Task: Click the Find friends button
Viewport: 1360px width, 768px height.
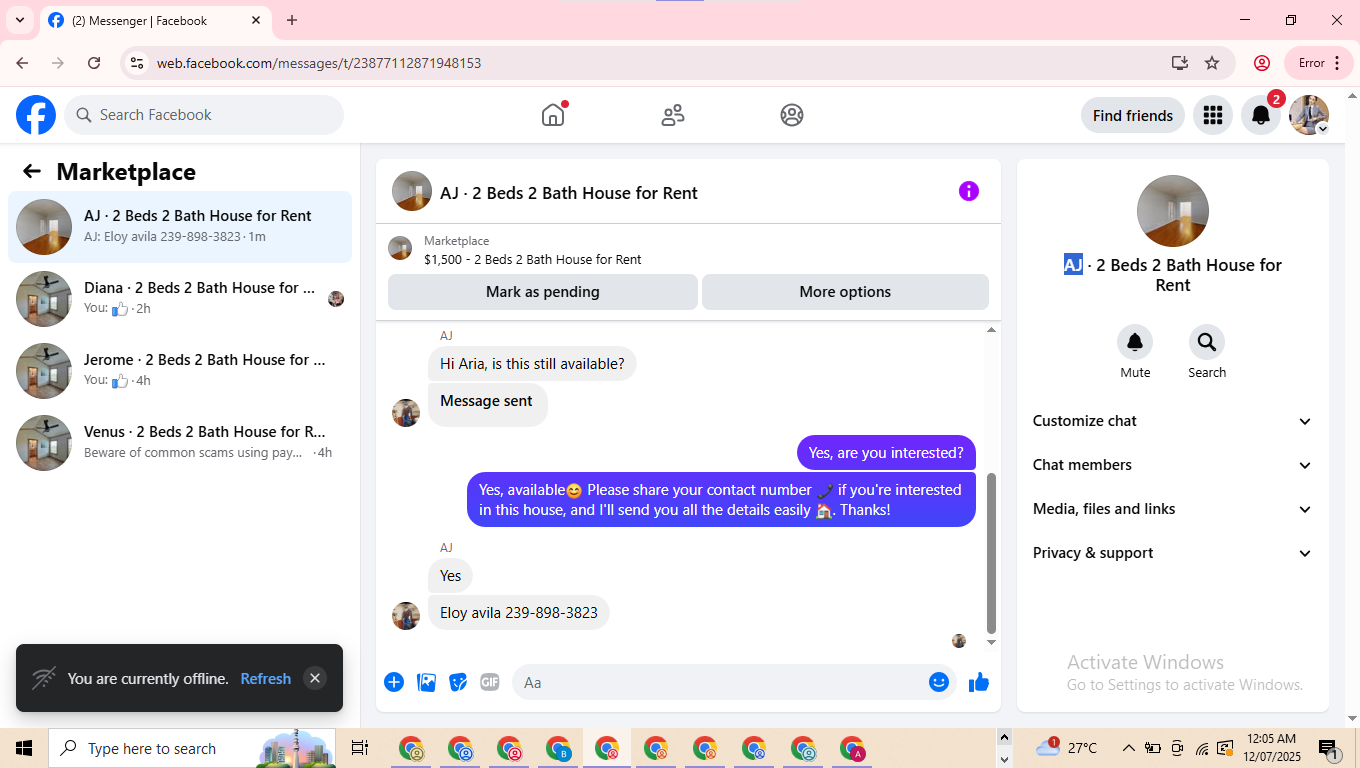Action: tap(1133, 116)
